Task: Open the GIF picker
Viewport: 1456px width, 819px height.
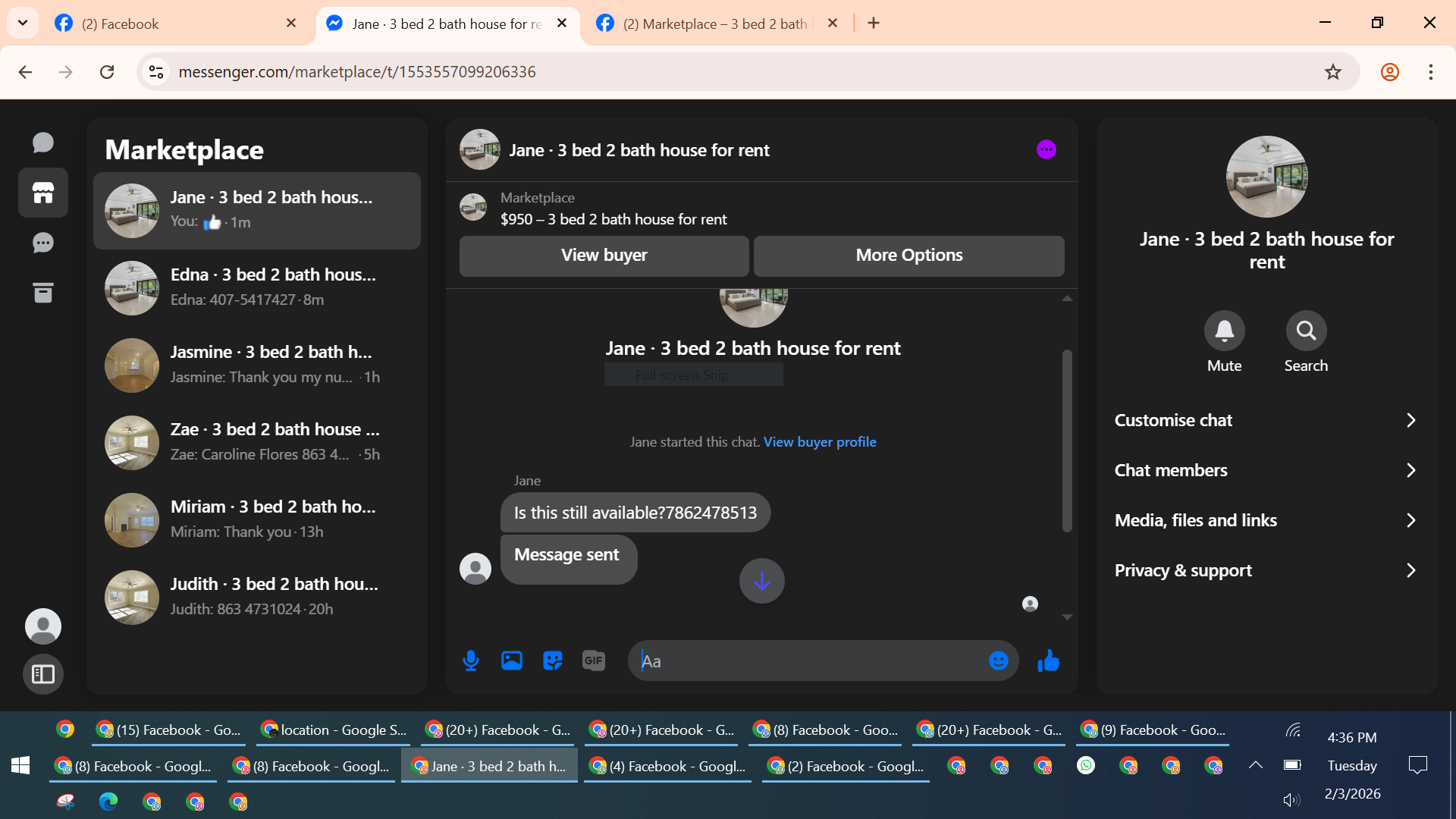Action: click(594, 661)
